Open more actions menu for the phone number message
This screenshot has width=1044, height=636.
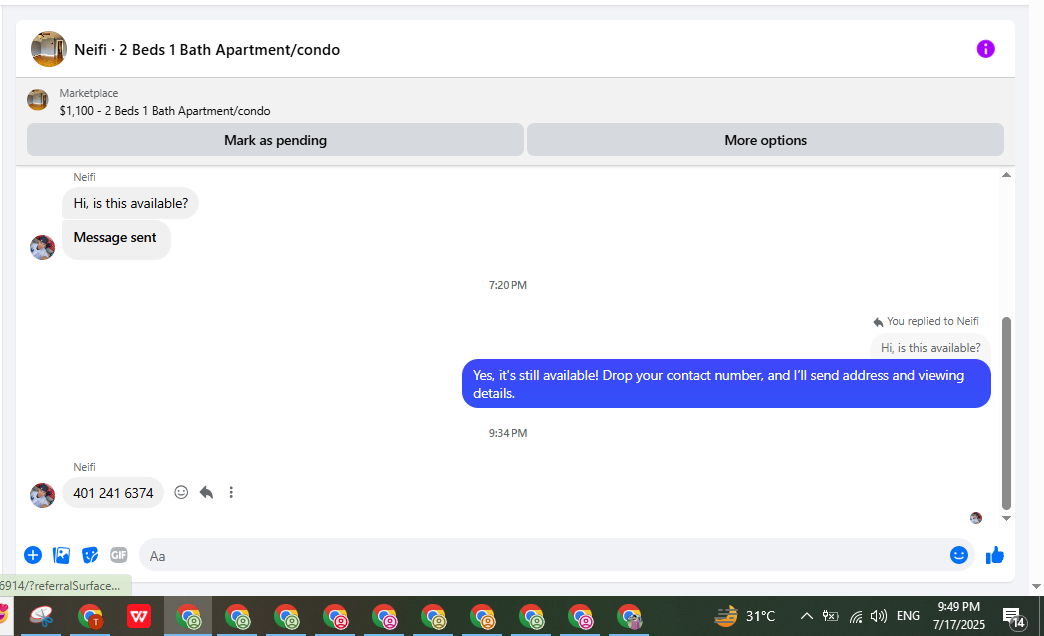231,492
